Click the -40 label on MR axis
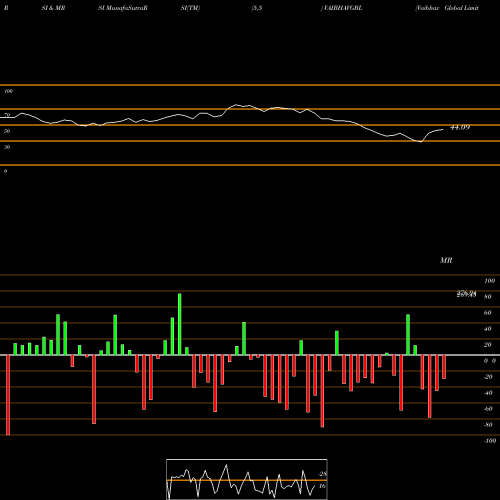 click(x=488, y=393)
